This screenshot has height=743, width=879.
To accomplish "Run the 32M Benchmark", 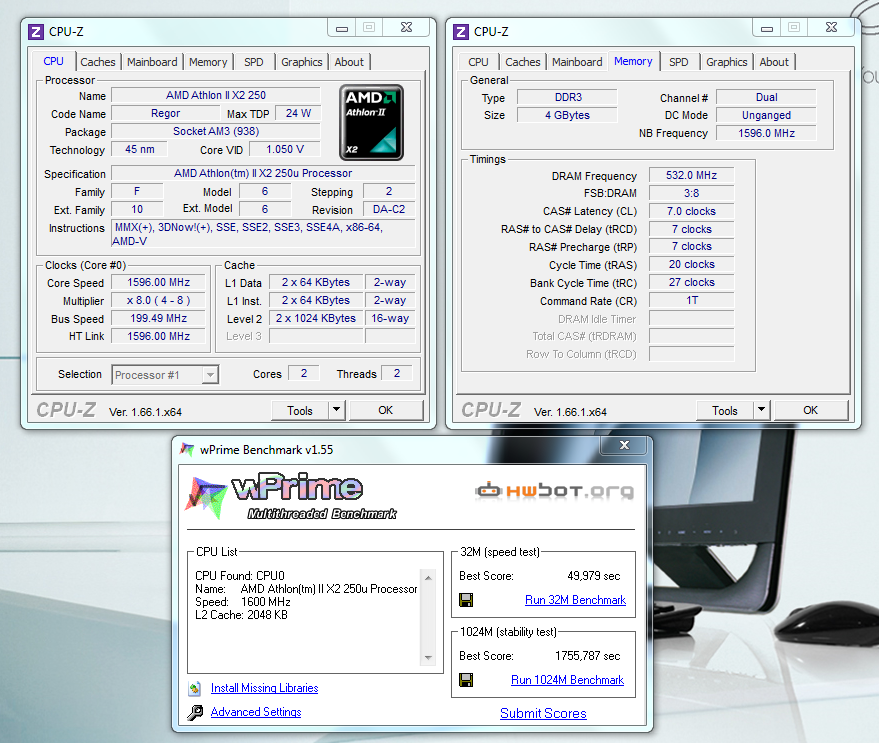I will pyautogui.click(x=575, y=600).
